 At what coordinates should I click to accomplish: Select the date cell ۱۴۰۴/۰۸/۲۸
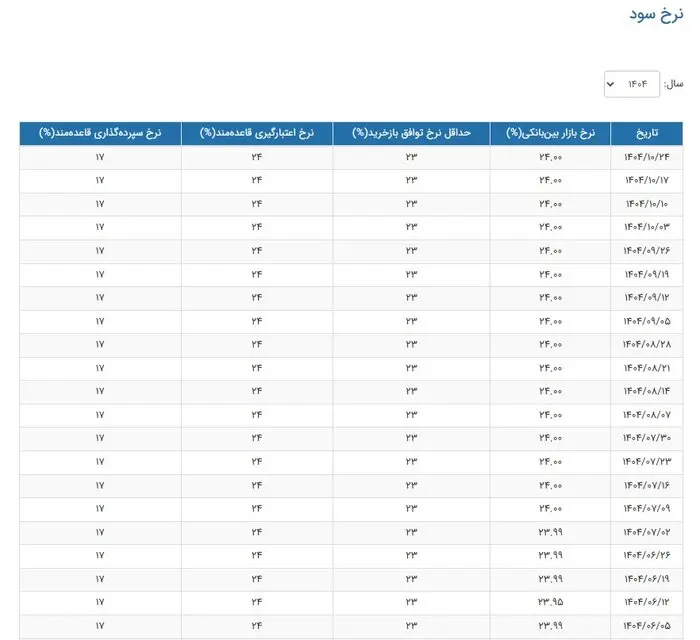[x=648, y=344]
